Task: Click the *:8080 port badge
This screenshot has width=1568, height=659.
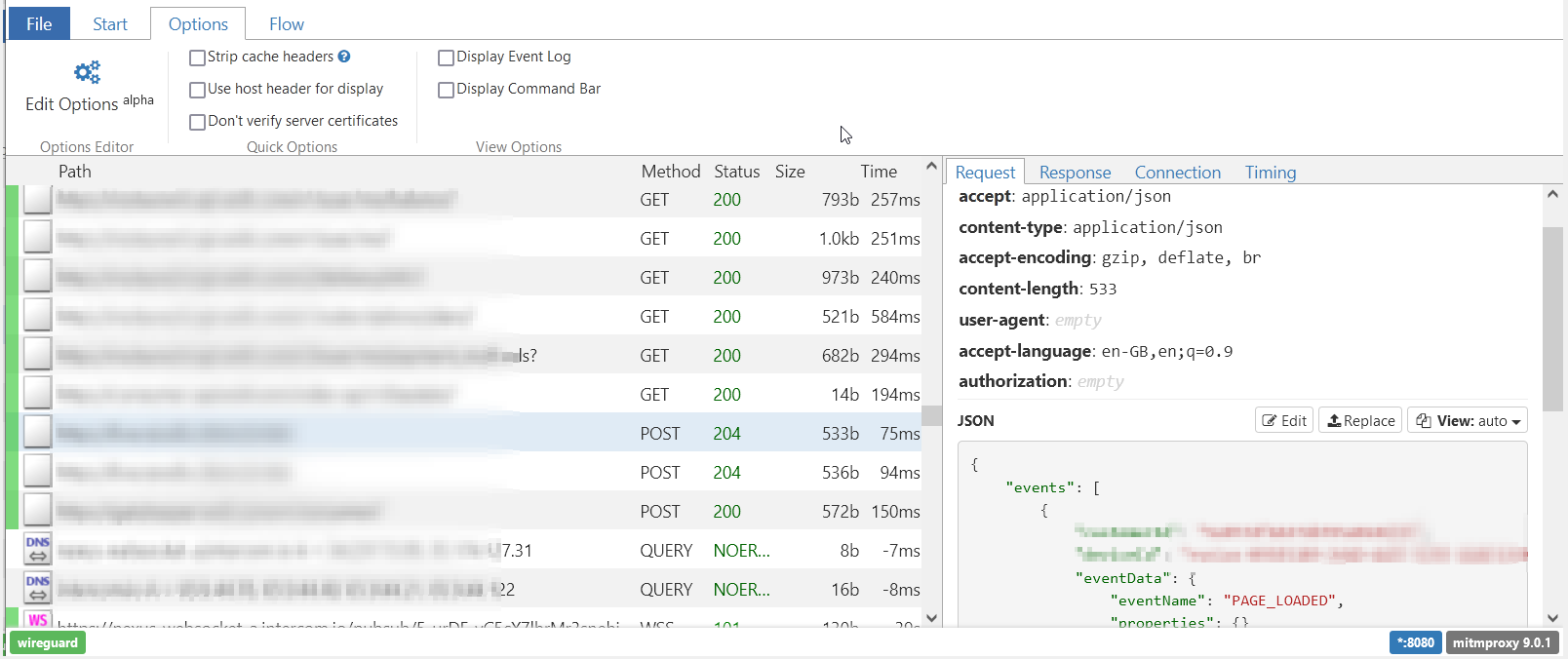Action: pos(1416,642)
